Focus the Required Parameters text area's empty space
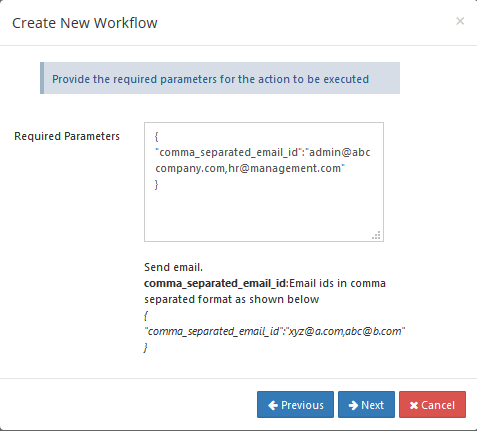This screenshot has width=477, height=431. point(264,213)
